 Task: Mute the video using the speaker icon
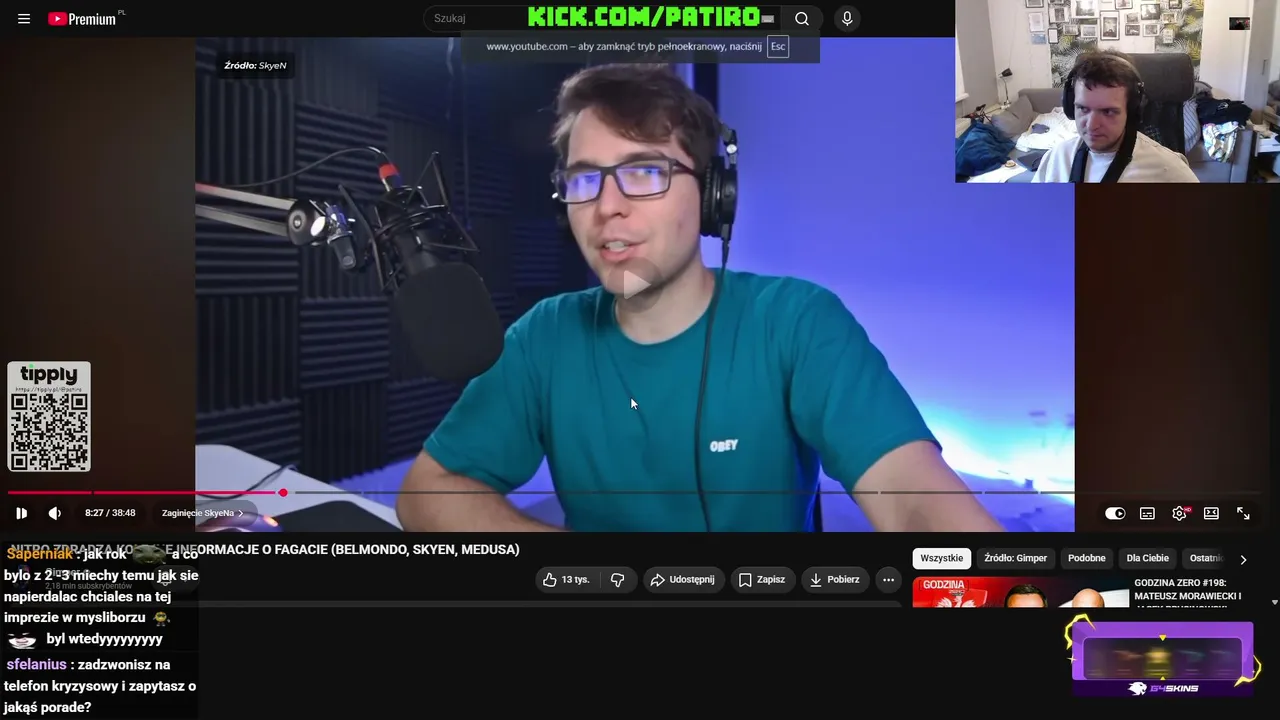(55, 513)
